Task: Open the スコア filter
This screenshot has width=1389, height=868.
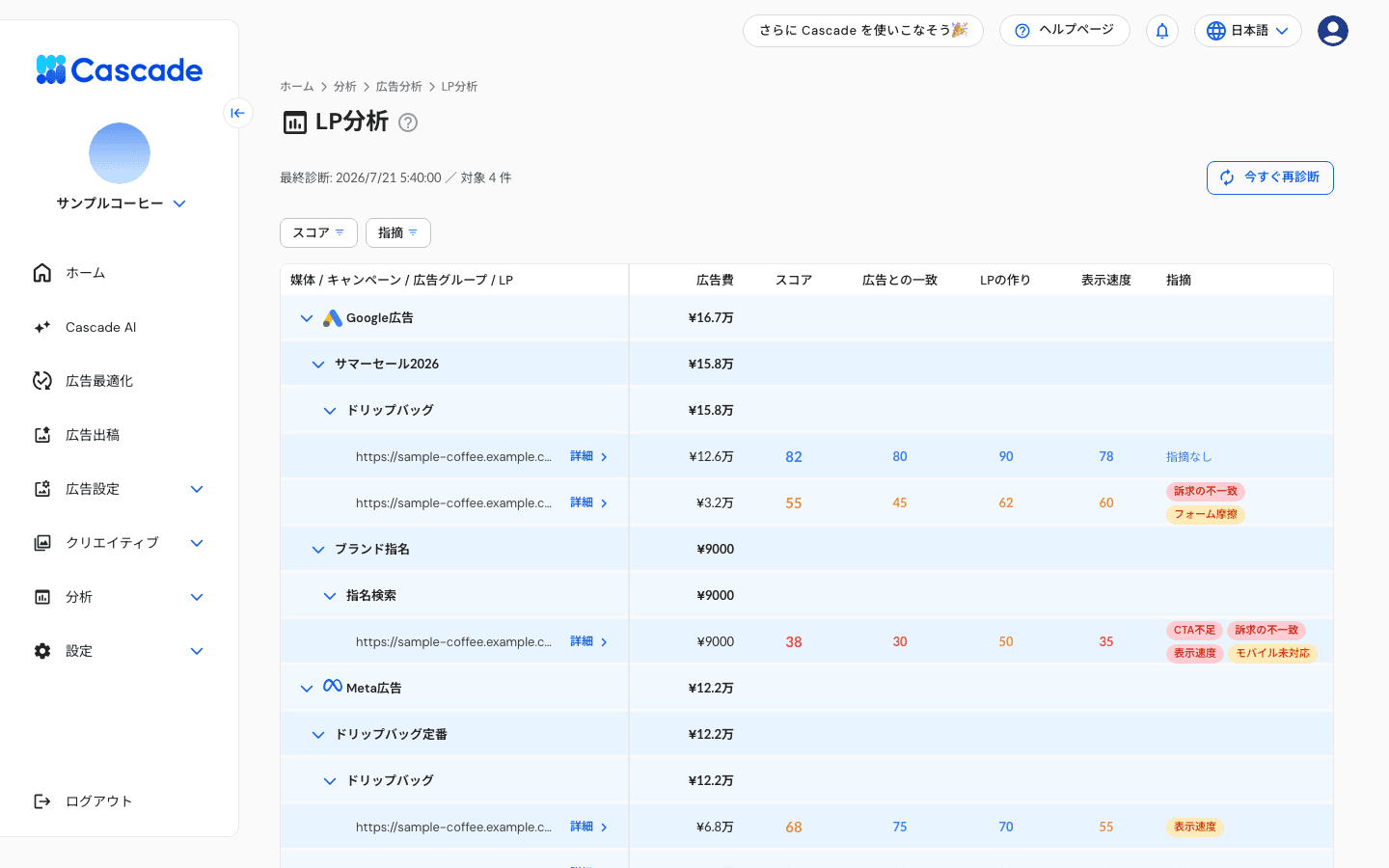Action: pos(318,232)
